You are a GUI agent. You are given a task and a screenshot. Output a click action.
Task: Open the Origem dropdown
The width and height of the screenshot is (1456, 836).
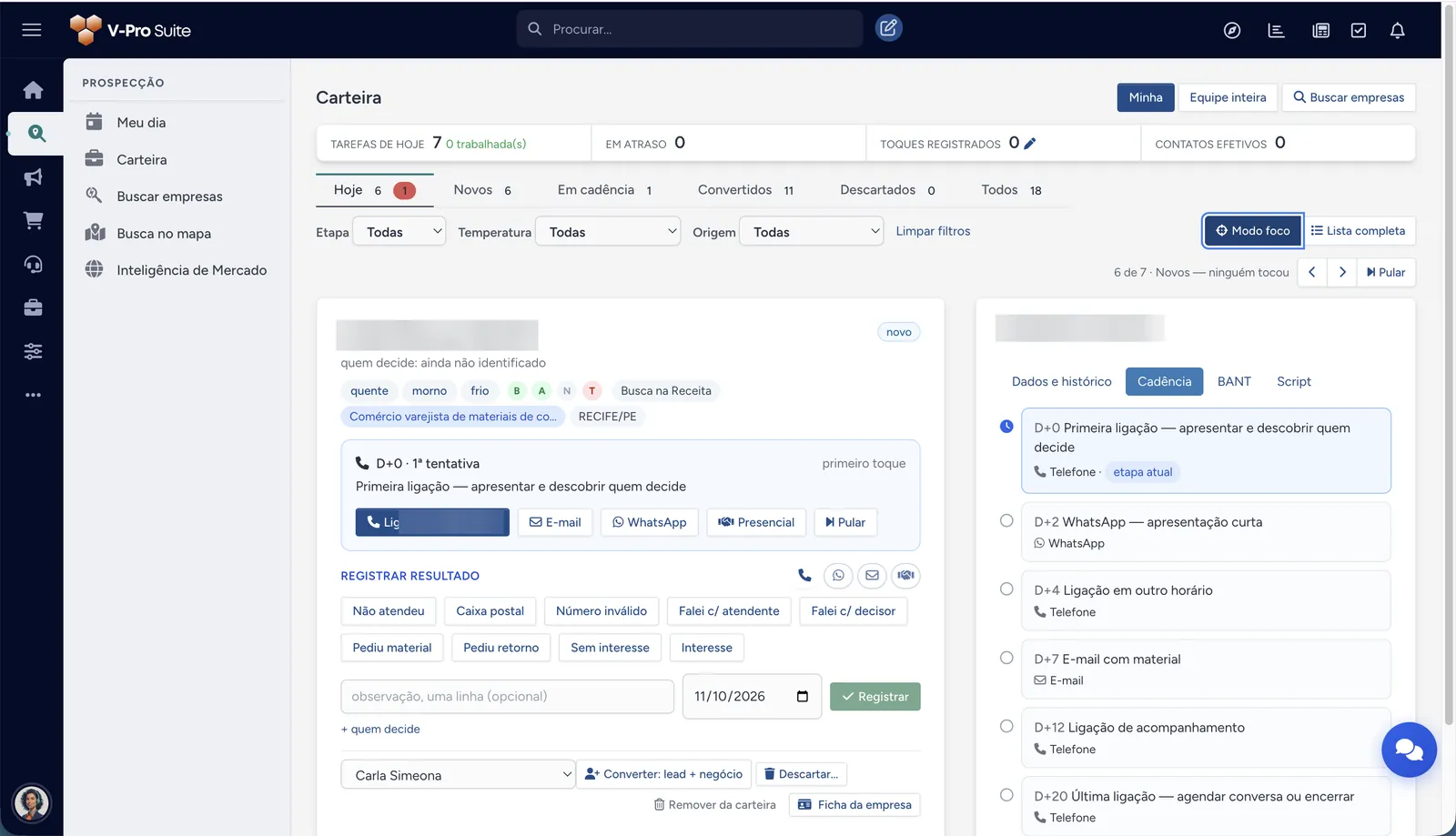coord(812,232)
